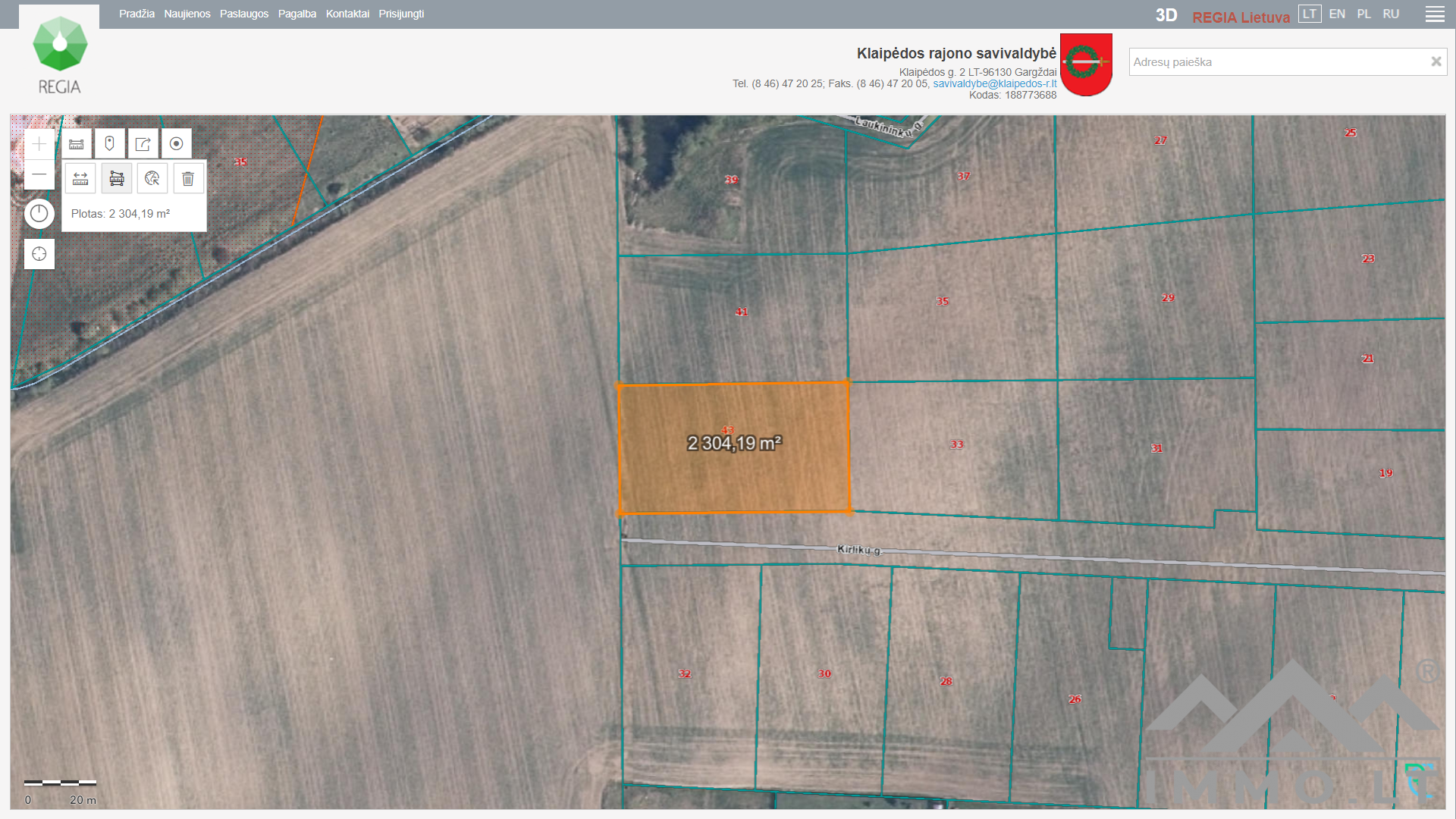Open the hamburger menu
The height and width of the screenshot is (819, 1456).
click(1435, 14)
